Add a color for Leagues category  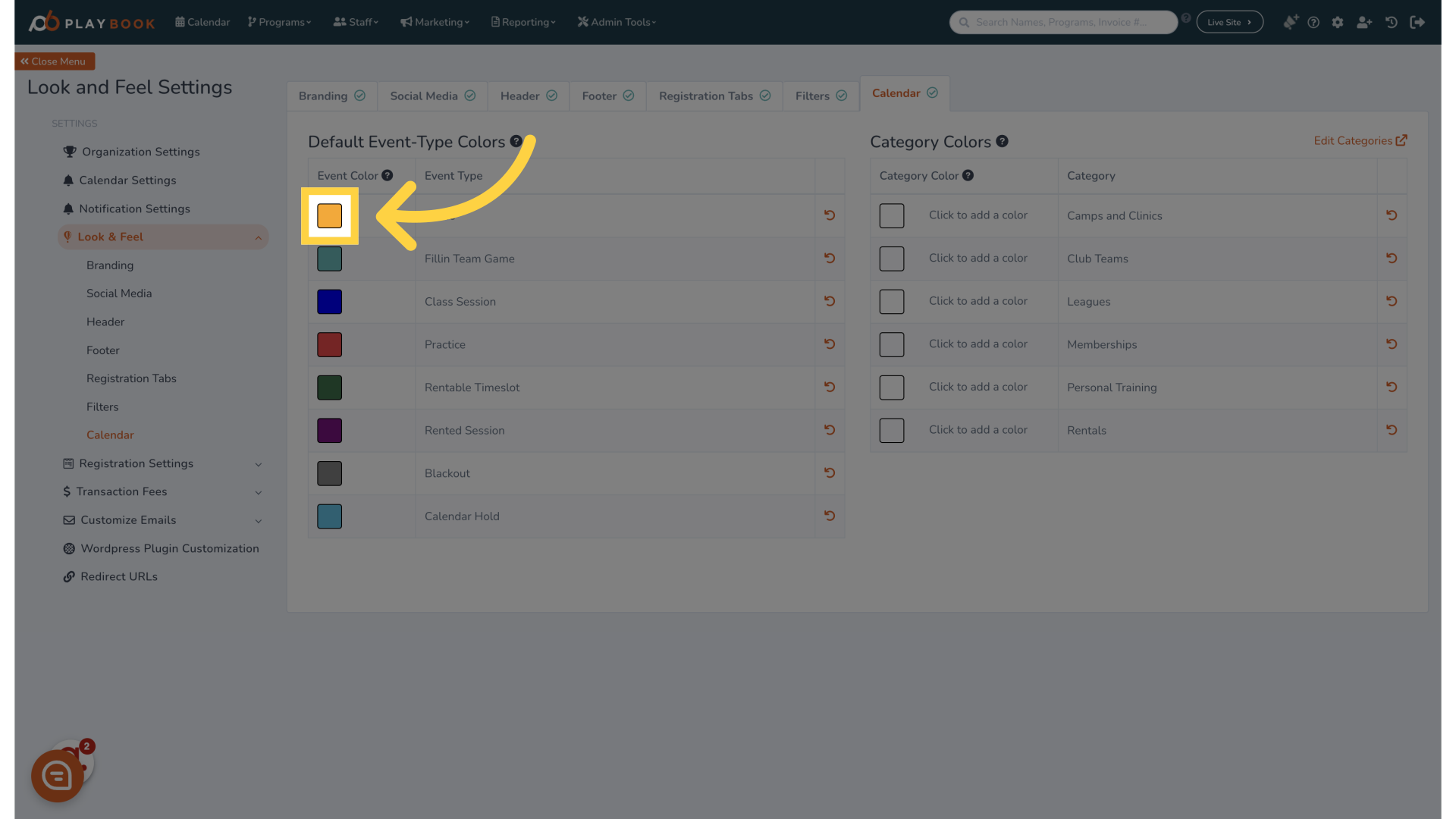pyautogui.click(x=892, y=302)
